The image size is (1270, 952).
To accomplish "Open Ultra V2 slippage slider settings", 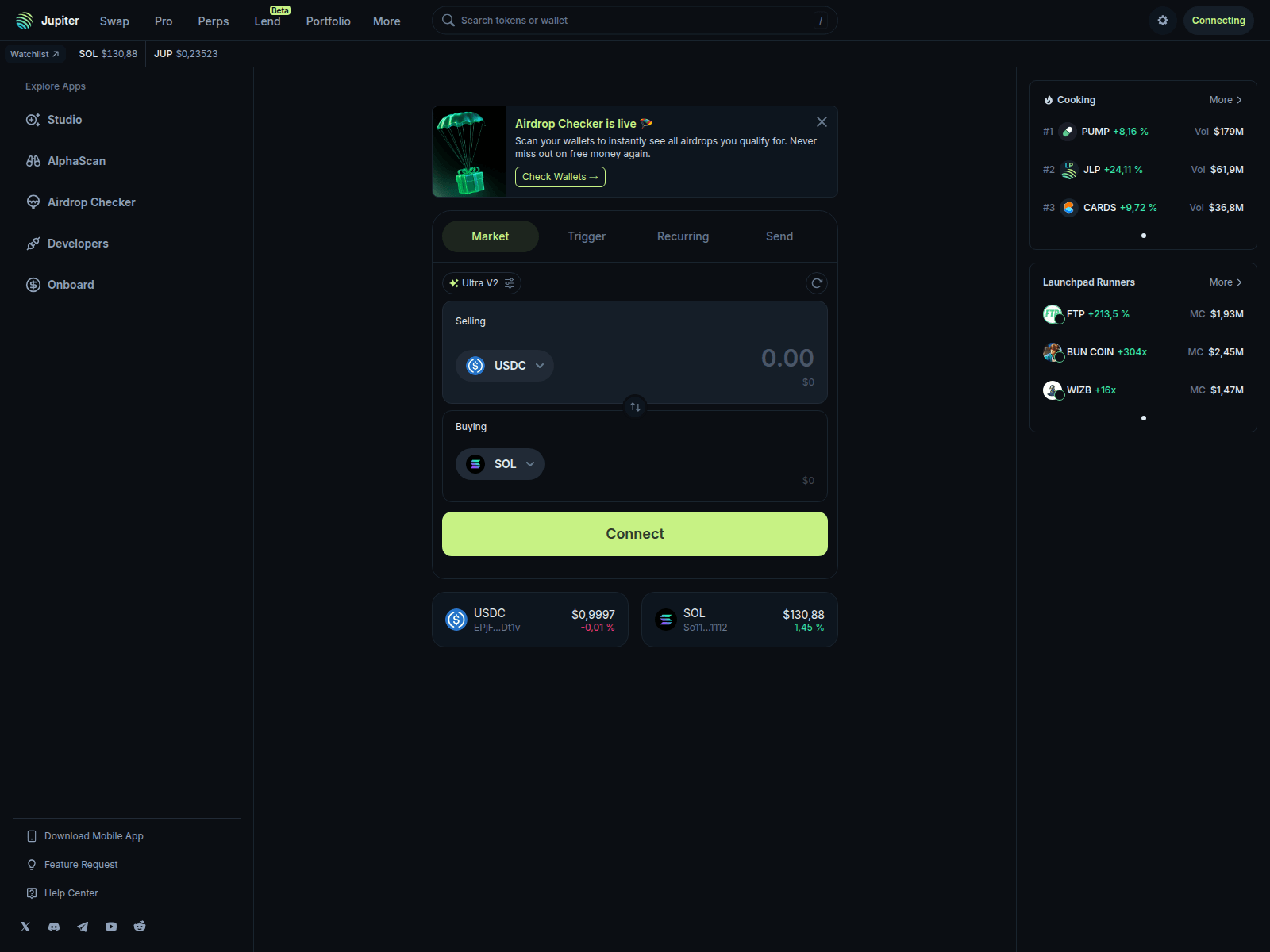I will [510, 282].
